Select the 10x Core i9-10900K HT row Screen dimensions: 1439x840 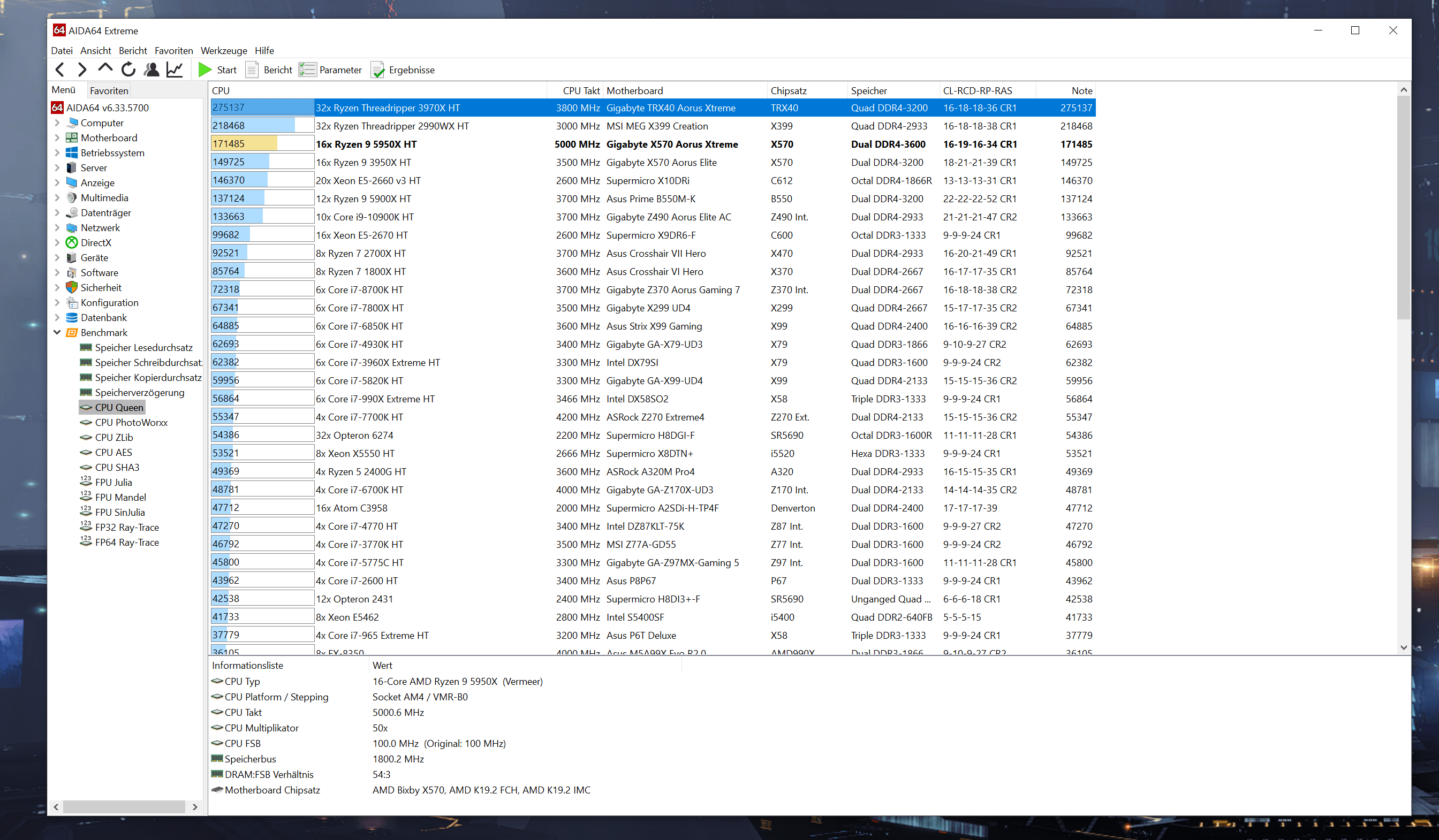[653, 217]
